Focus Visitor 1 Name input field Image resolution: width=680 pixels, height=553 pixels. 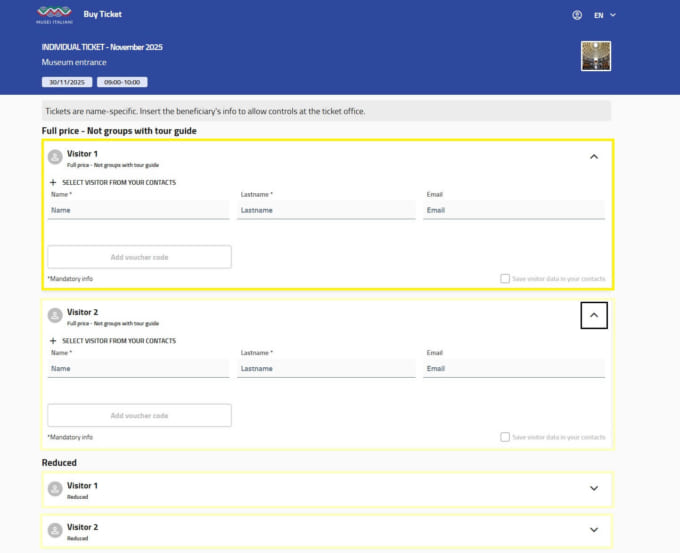click(138, 211)
